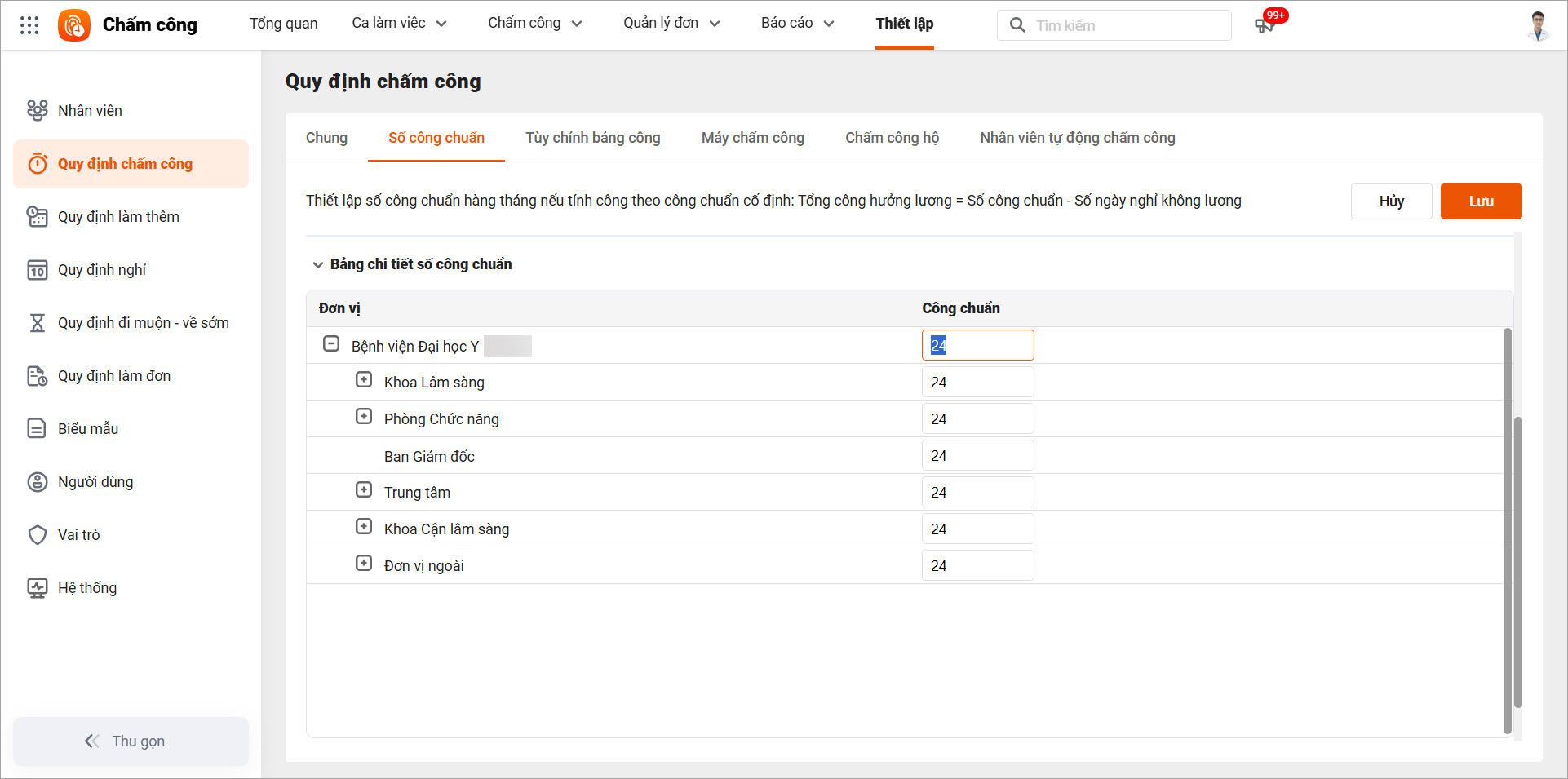This screenshot has height=779, width=1568.
Task: Open the notifications icon with 99+ badge
Action: tap(1265, 25)
